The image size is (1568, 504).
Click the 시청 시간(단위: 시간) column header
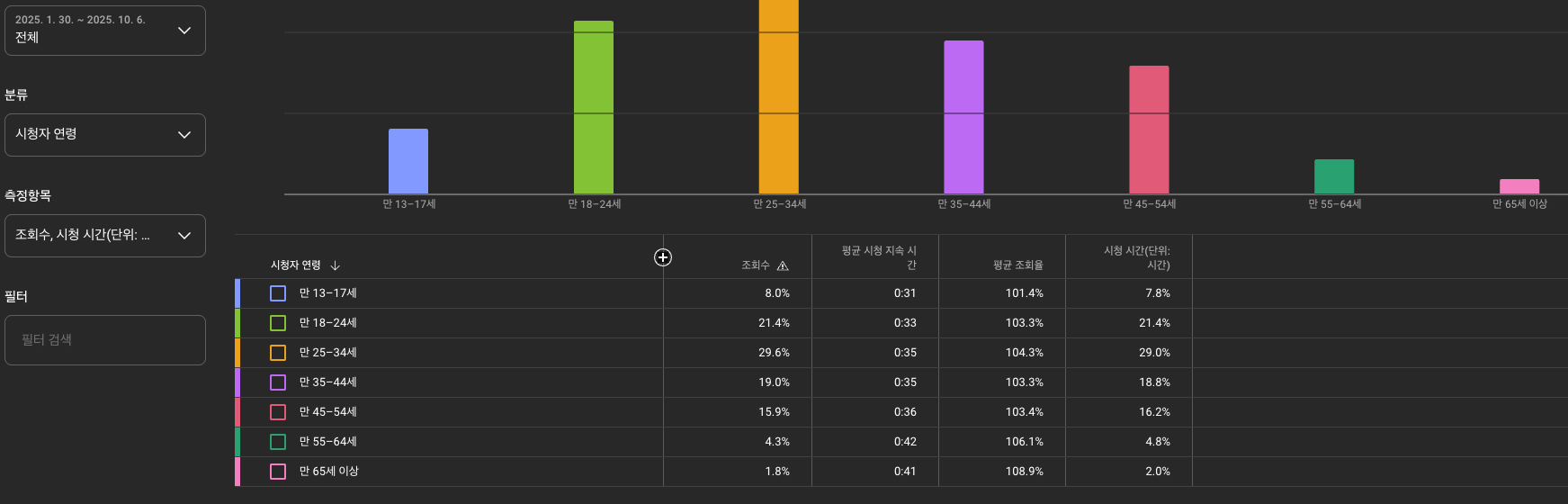1136,257
